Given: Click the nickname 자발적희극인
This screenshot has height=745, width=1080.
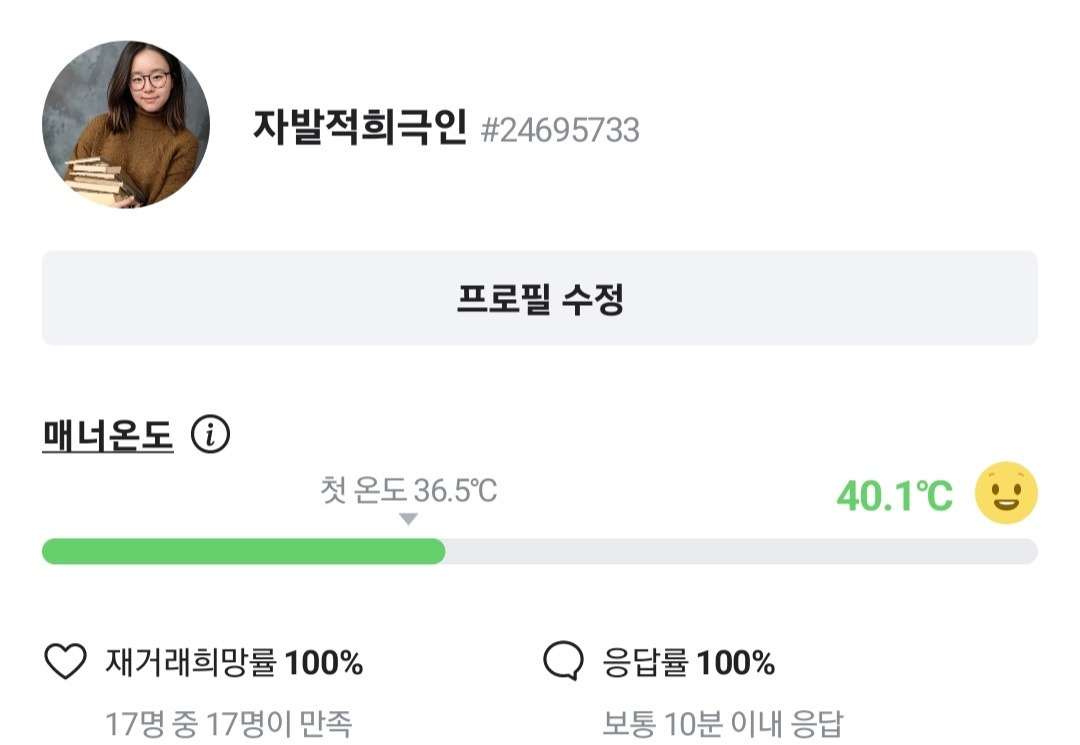Looking at the screenshot, I should pyautogui.click(x=359, y=128).
